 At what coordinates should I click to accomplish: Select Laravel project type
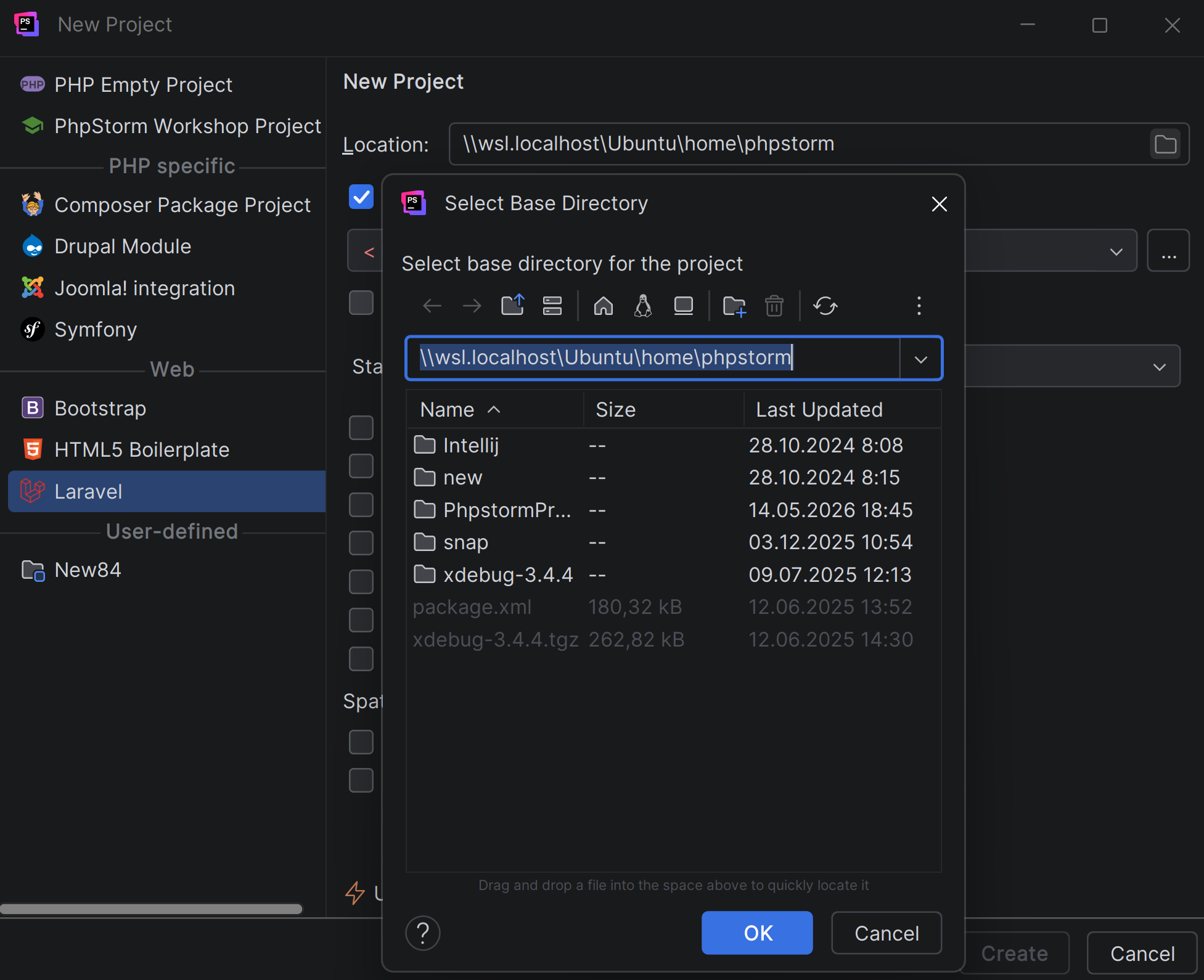[x=166, y=491]
